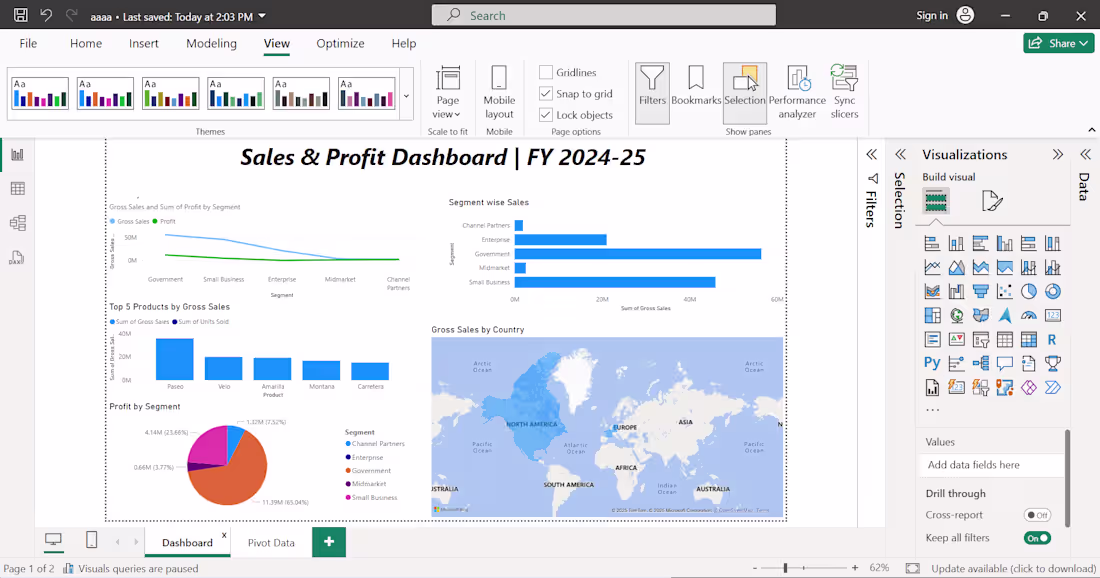This screenshot has height=578, width=1100.
Task: Turn off Keep all filters toggle
Action: 1037,537
